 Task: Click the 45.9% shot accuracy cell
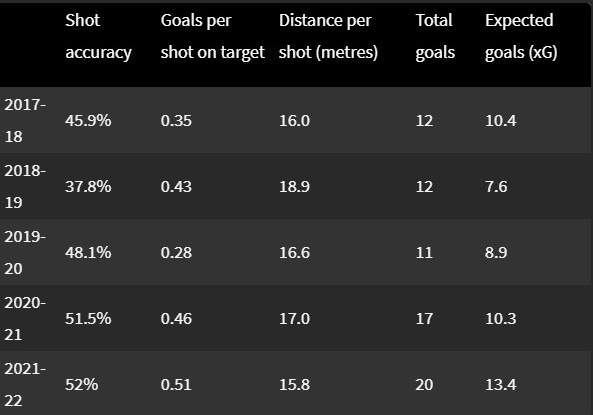click(x=88, y=121)
